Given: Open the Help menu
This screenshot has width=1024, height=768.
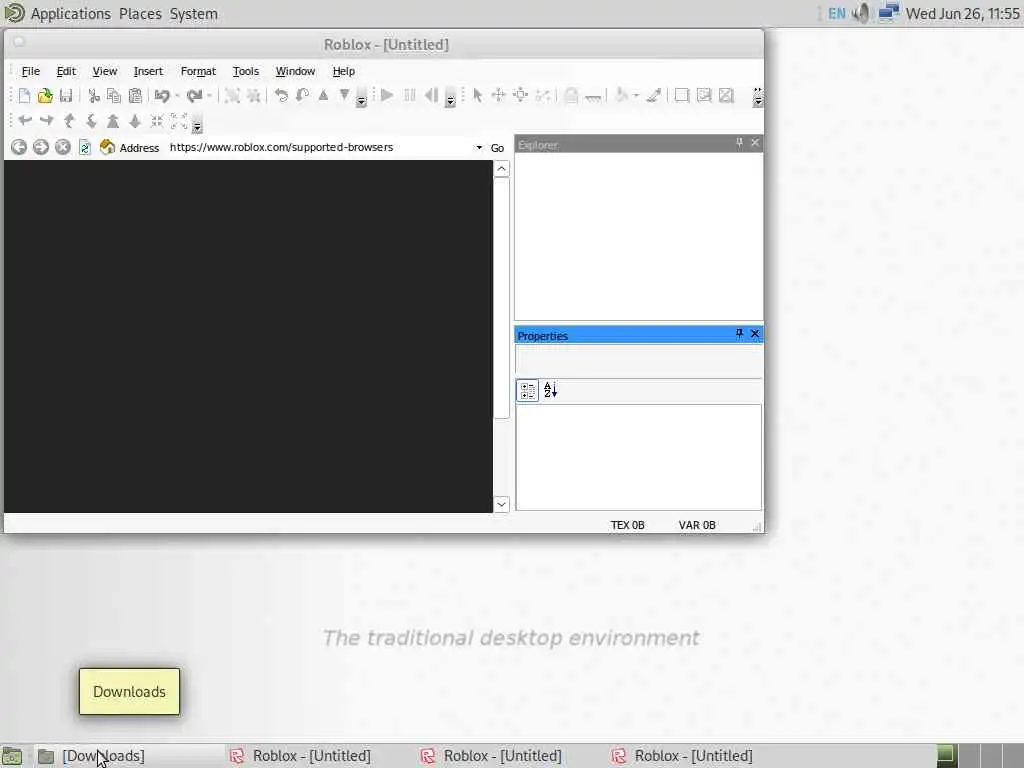Looking at the screenshot, I should tap(344, 71).
